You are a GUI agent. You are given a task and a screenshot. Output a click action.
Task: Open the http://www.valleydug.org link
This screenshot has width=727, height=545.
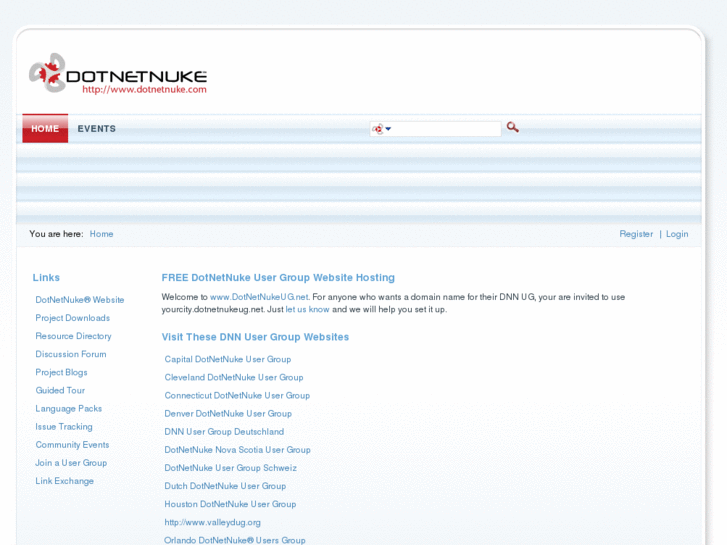pyautogui.click(x=212, y=522)
